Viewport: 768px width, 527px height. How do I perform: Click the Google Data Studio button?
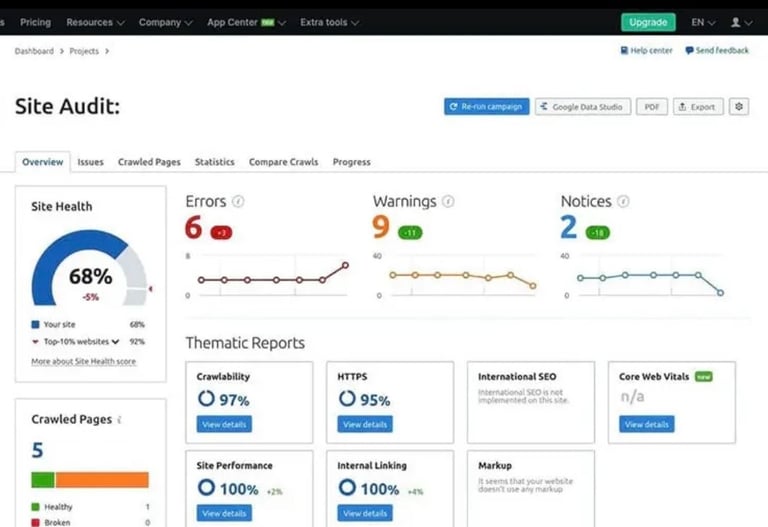coord(583,106)
